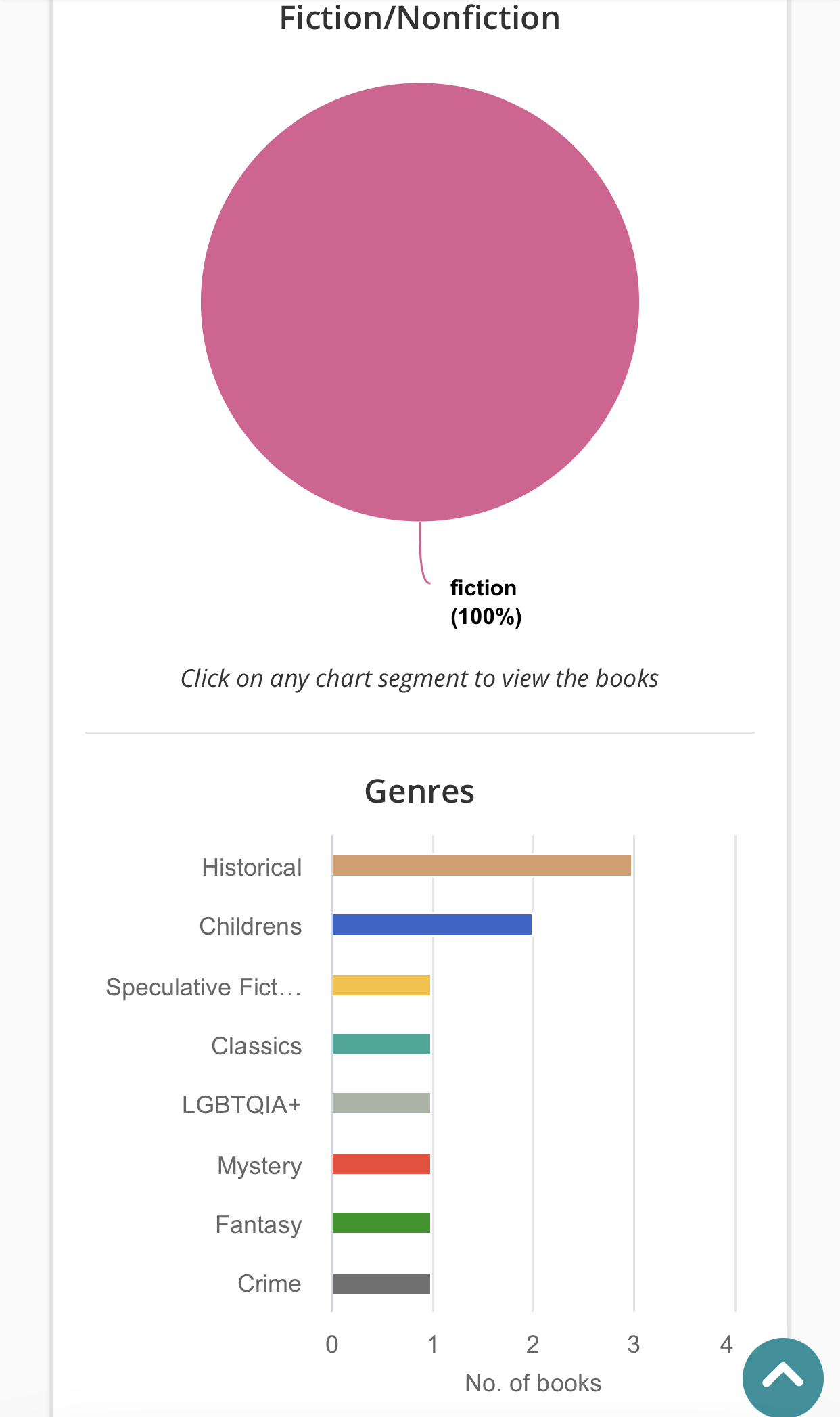
Task: Open the gray LGBTQIA+ genre bar
Action: [x=381, y=1103]
